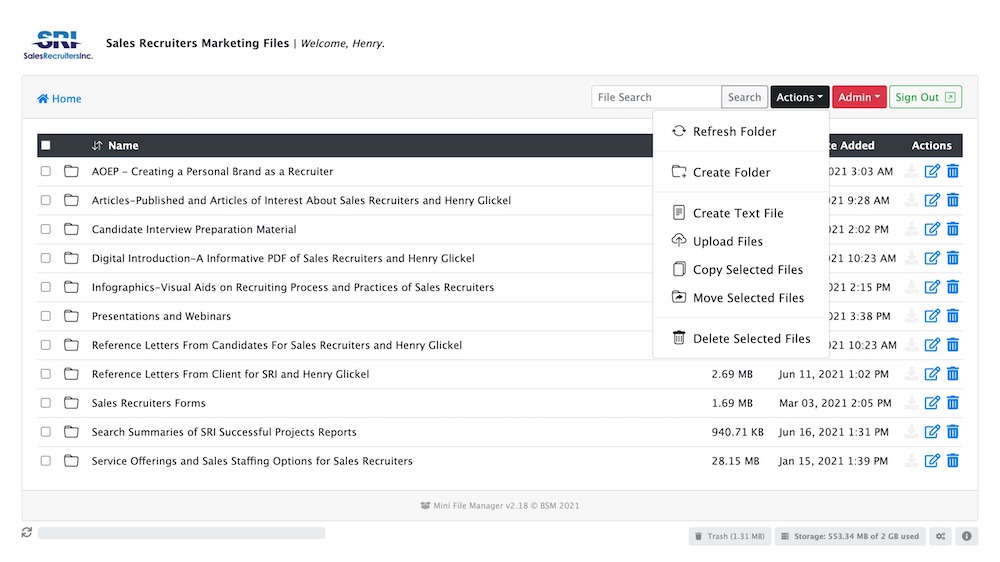Select Create Folder menu entry

click(740, 172)
